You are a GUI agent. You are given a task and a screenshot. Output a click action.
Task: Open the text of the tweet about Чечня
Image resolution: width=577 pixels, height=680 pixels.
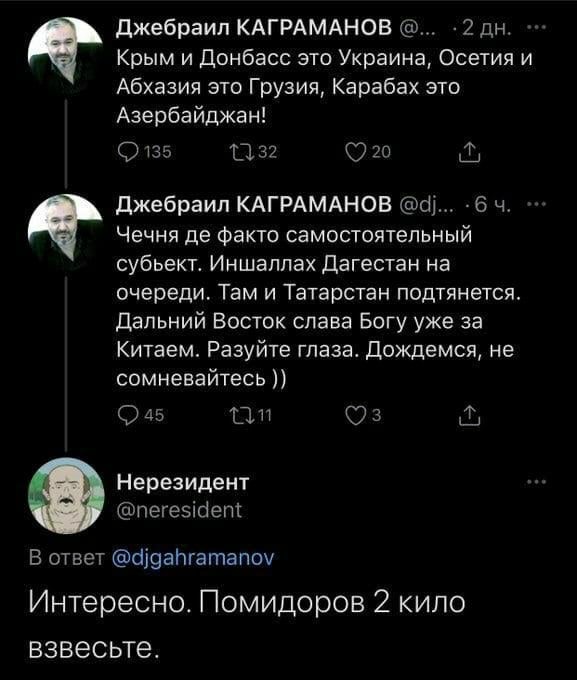(x=319, y=307)
